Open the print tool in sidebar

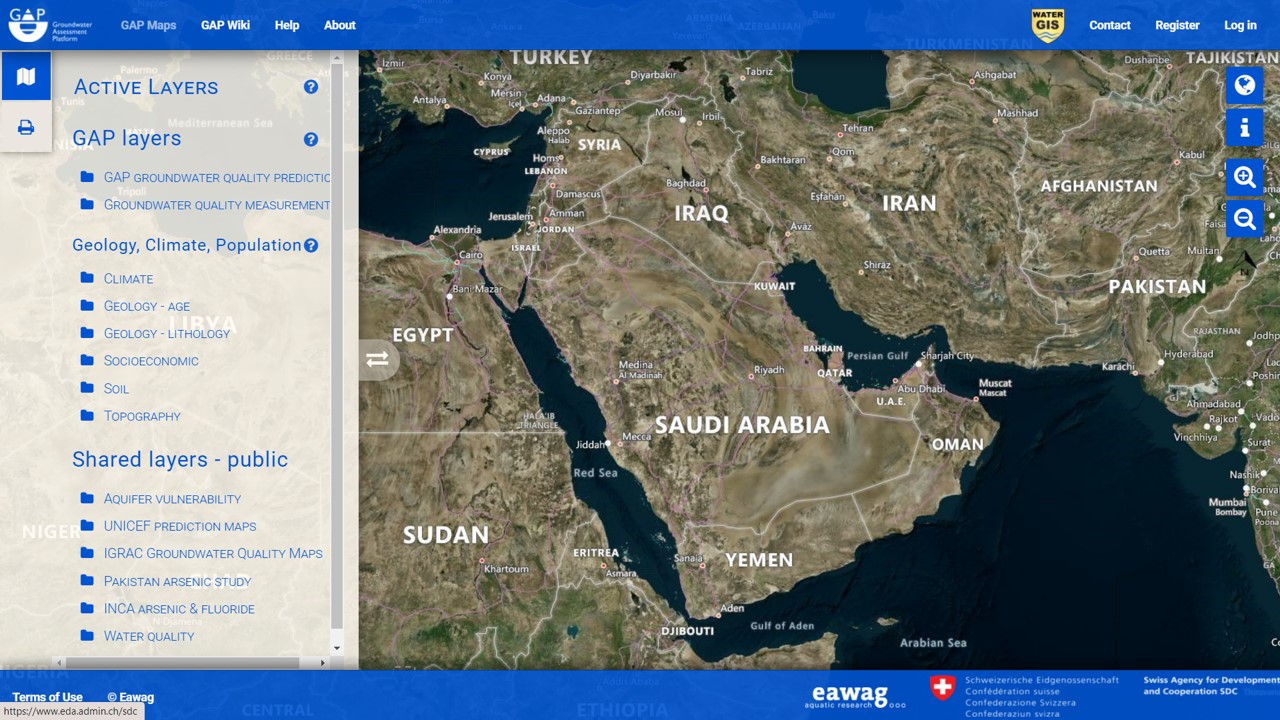(x=26, y=127)
